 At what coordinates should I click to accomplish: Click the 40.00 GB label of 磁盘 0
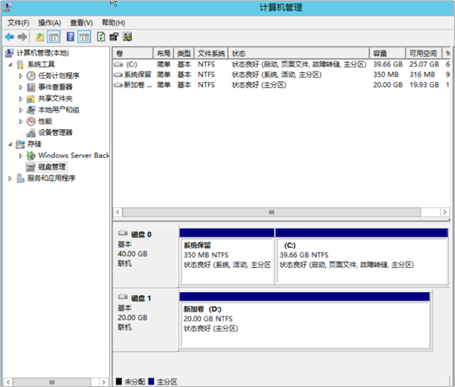click(x=132, y=254)
